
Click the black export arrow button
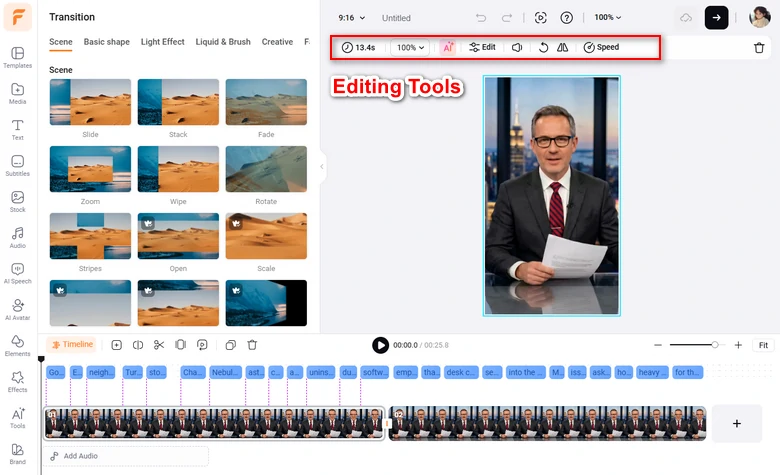[716, 18]
